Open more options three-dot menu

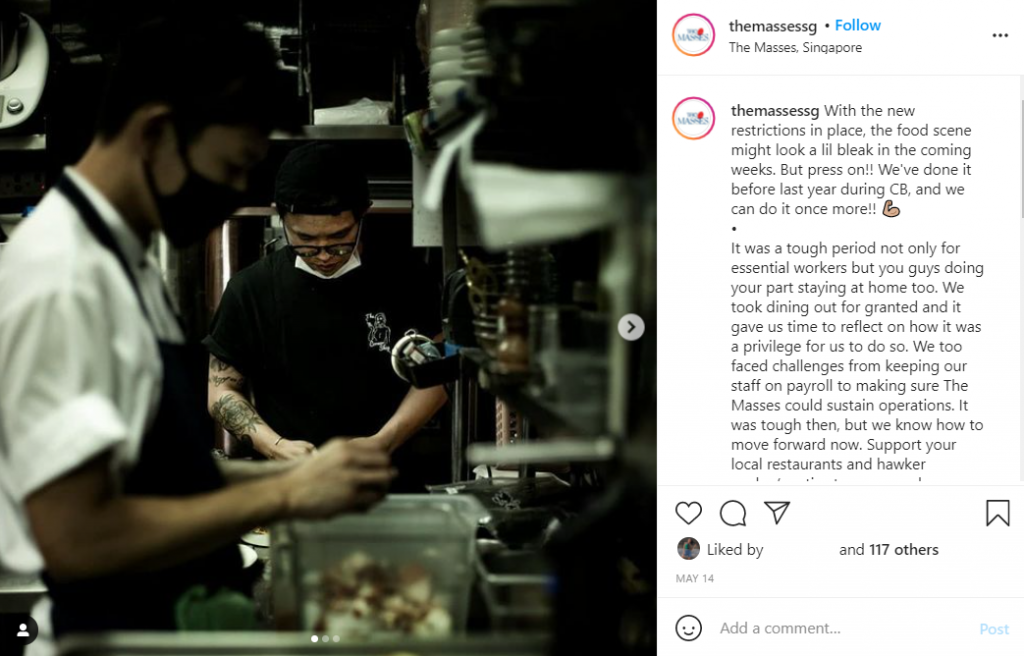[1000, 35]
